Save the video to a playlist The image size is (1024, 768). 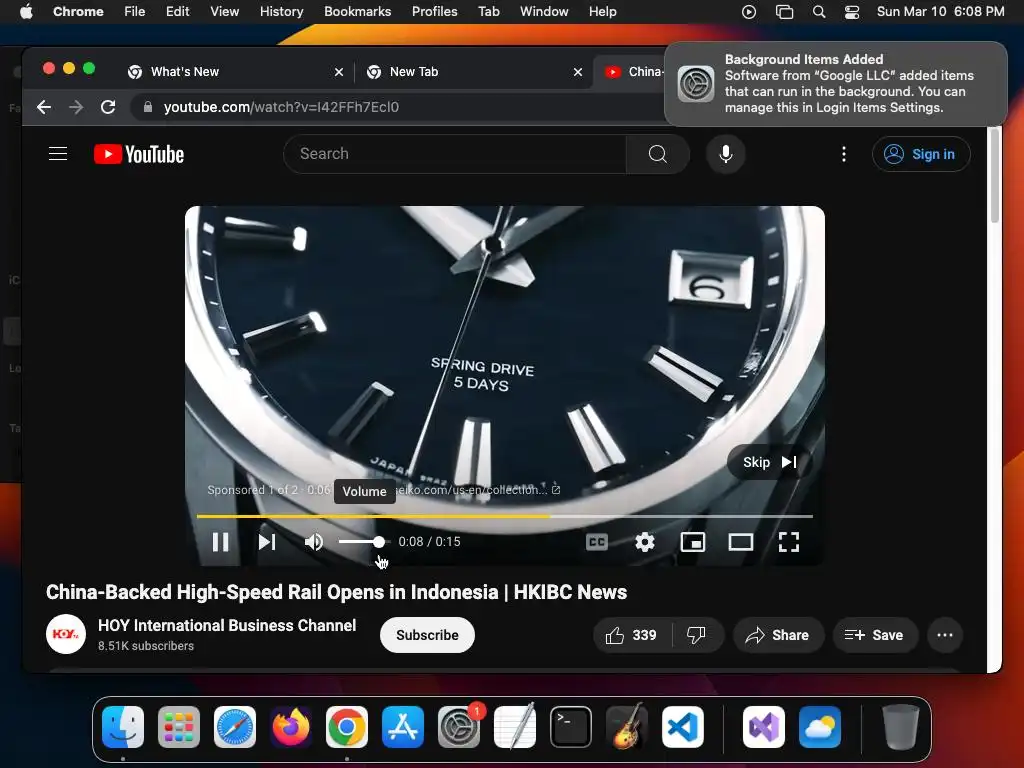click(x=874, y=635)
